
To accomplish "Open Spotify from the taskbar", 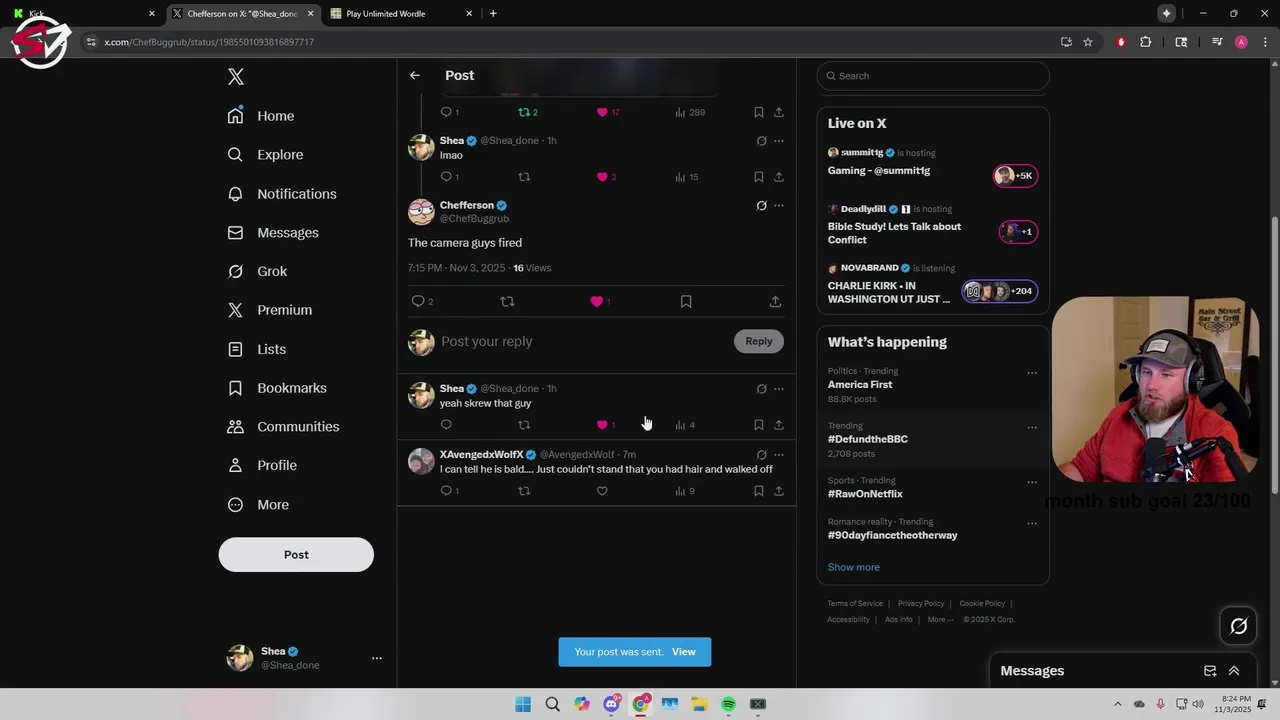I will click(729, 705).
